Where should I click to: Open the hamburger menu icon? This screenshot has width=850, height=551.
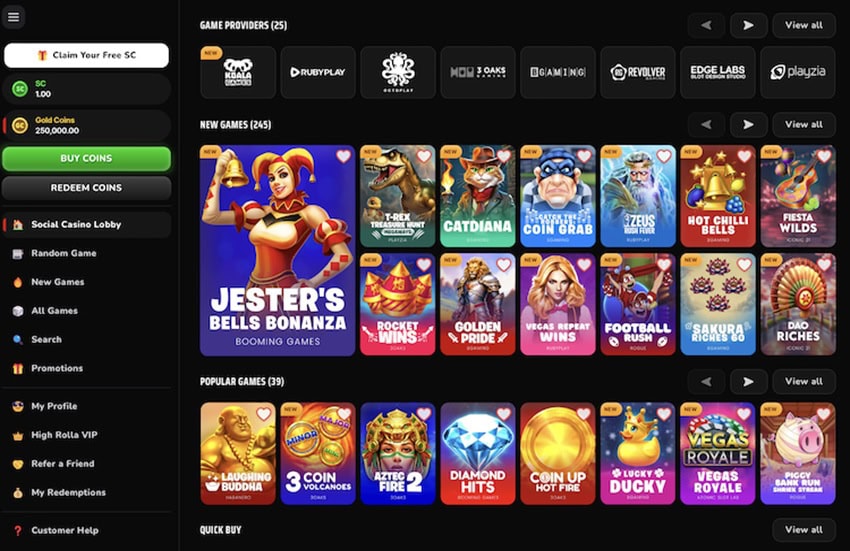(14, 17)
